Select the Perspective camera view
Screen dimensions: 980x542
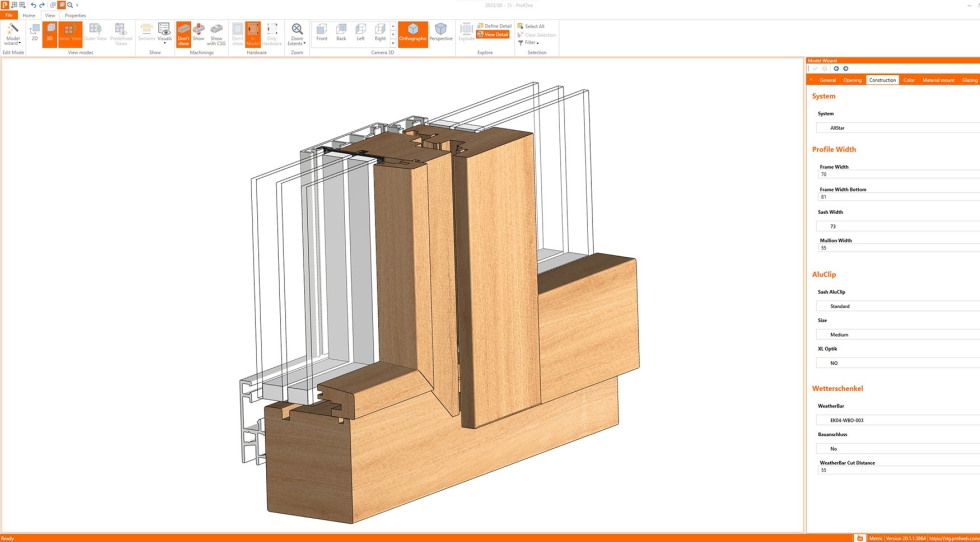[440, 33]
